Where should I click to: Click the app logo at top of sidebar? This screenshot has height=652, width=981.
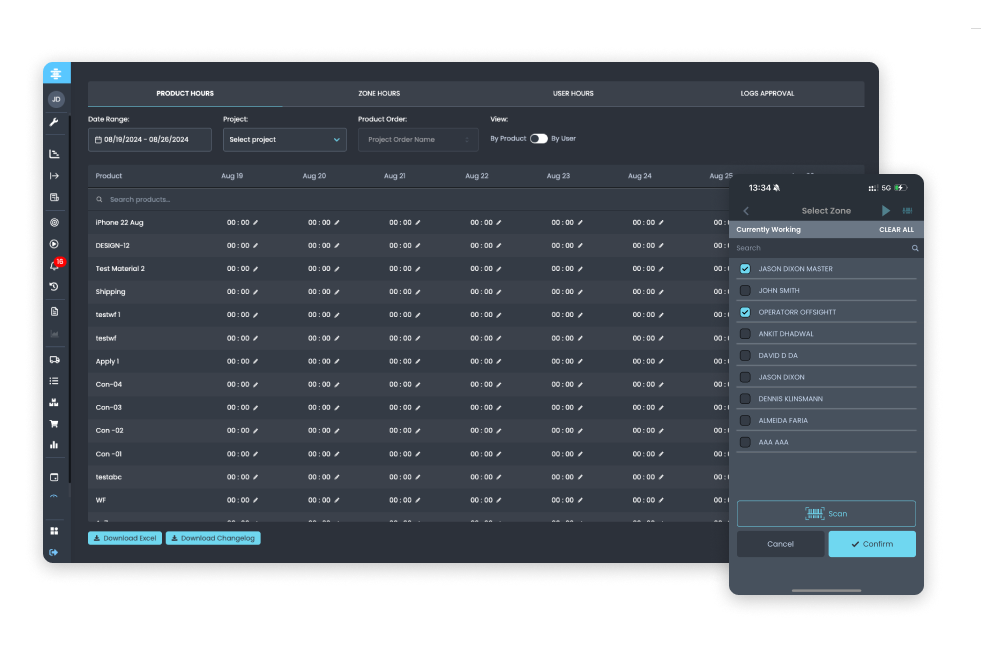click(x=56, y=73)
